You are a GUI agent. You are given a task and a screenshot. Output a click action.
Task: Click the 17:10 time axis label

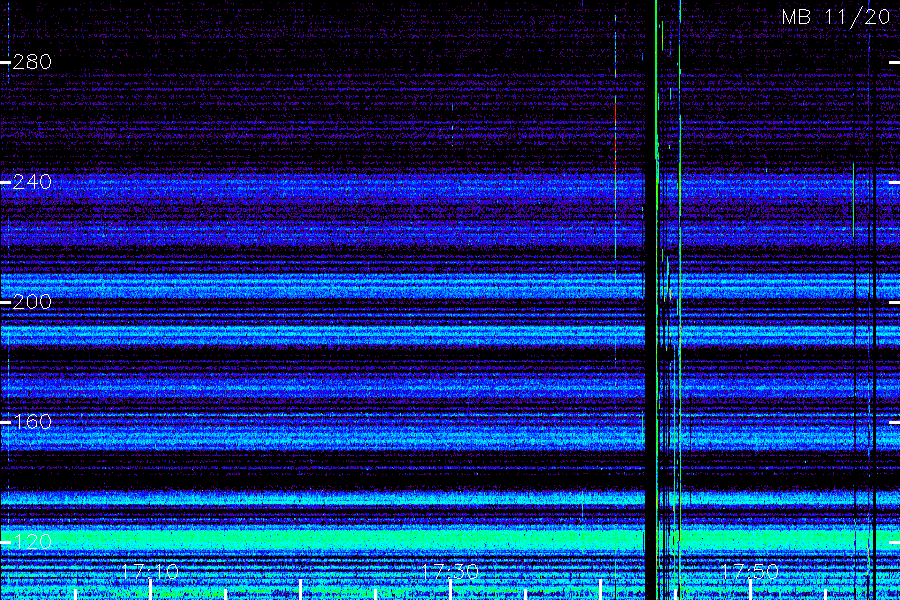[150, 572]
